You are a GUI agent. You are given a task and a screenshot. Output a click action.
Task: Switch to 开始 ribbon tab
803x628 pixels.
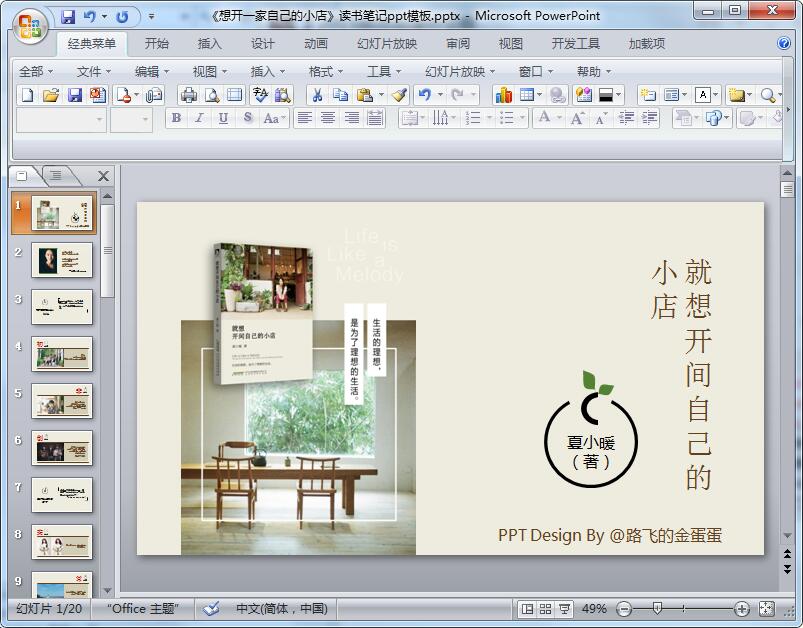coord(156,44)
